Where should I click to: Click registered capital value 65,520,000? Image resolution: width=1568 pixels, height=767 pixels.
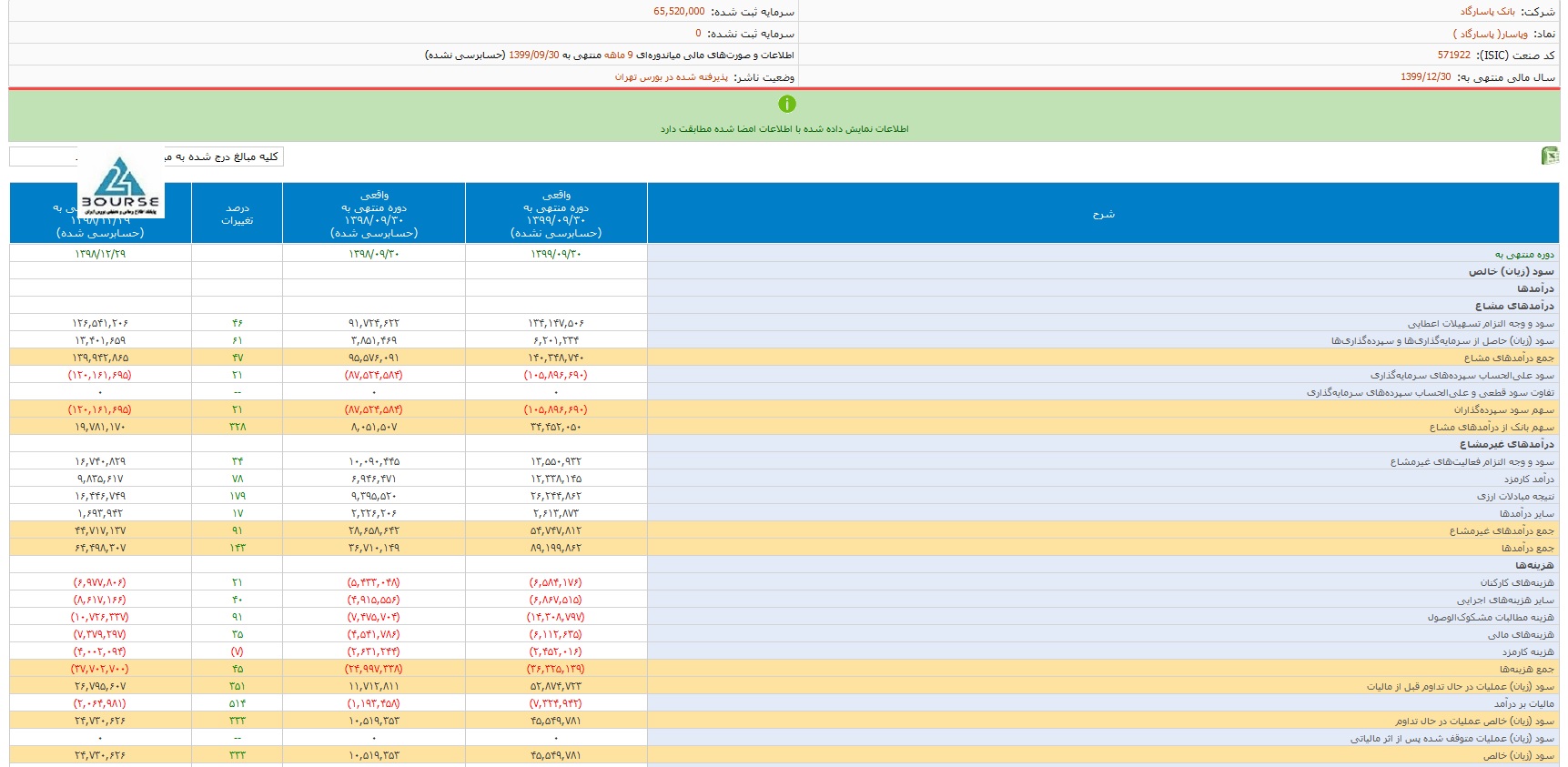tap(679, 12)
